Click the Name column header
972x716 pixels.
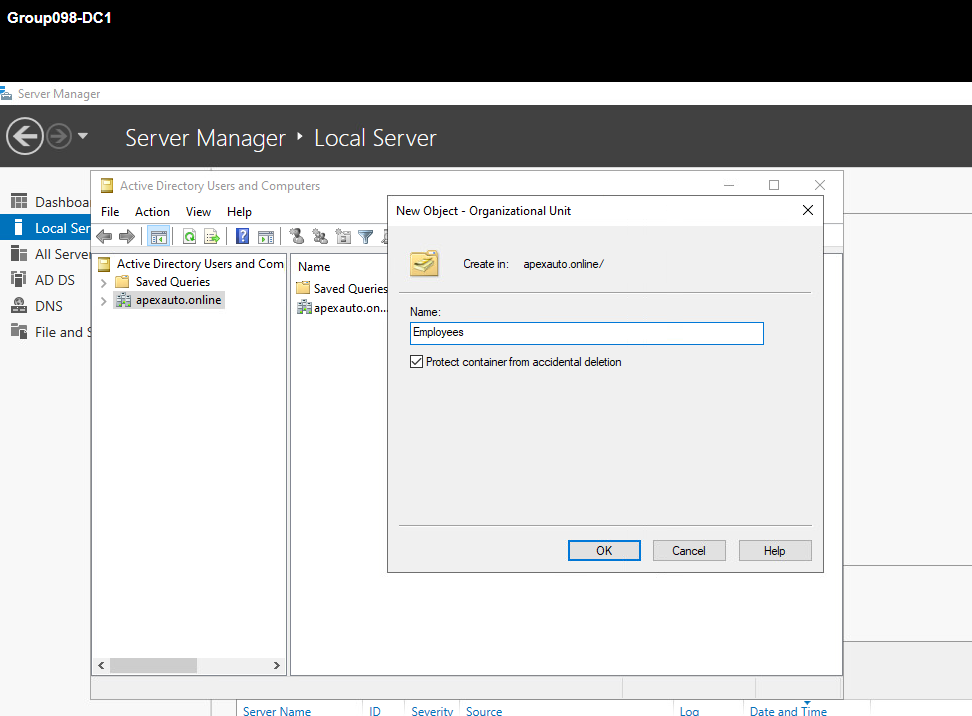click(x=314, y=267)
